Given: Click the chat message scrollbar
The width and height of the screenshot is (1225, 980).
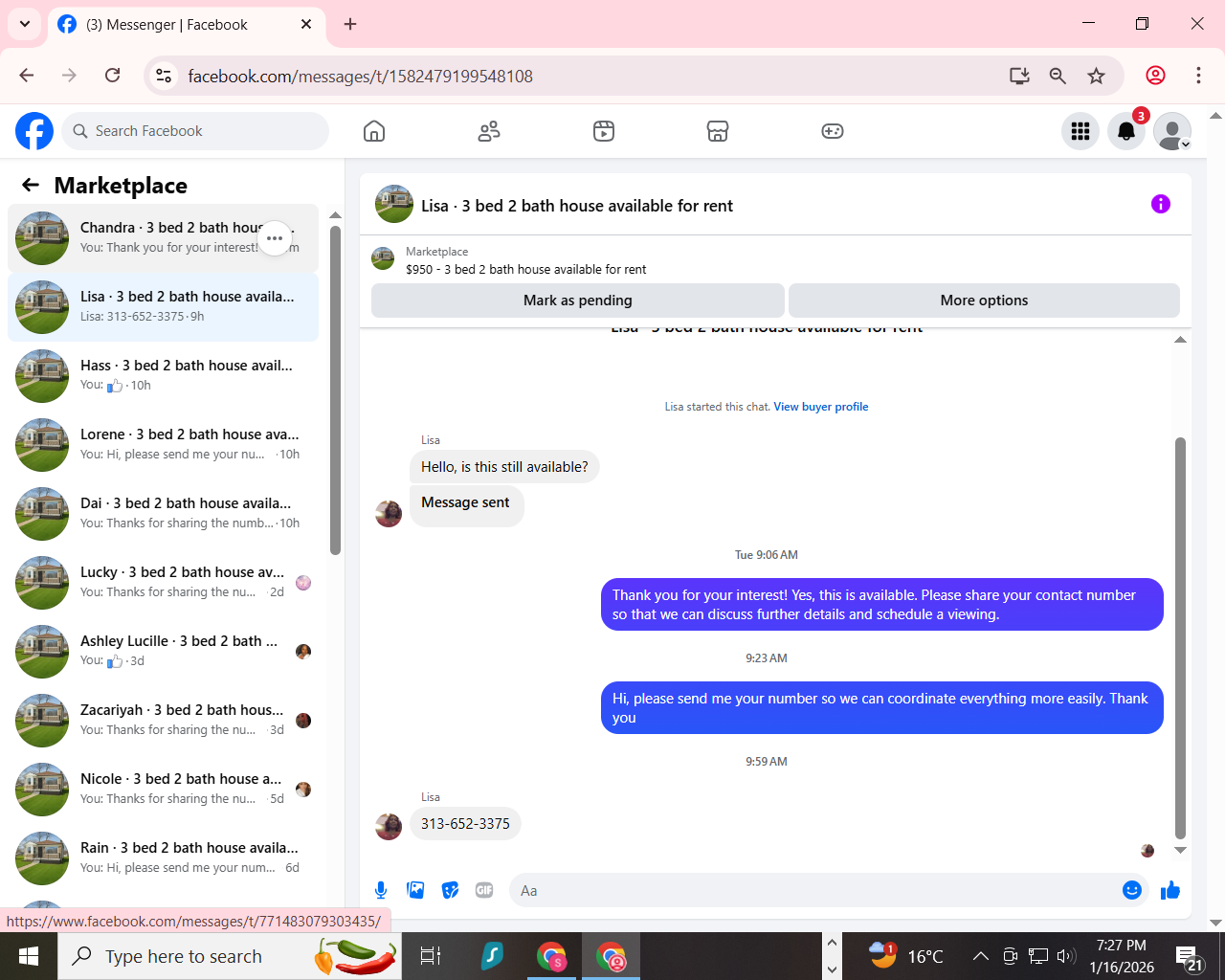Looking at the screenshot, I should (x=1180, y=637).
